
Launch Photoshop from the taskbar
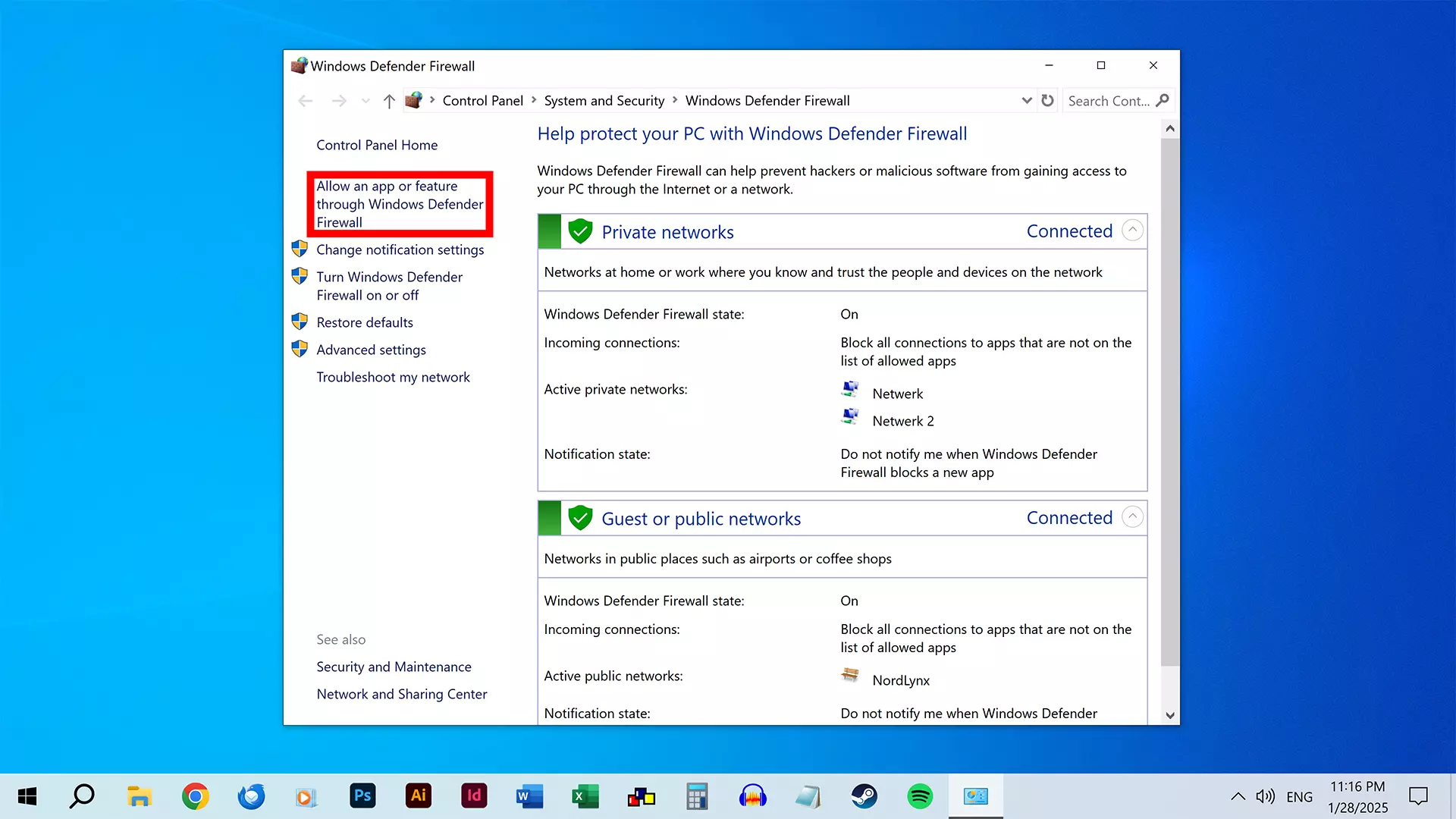coord(362,796)
